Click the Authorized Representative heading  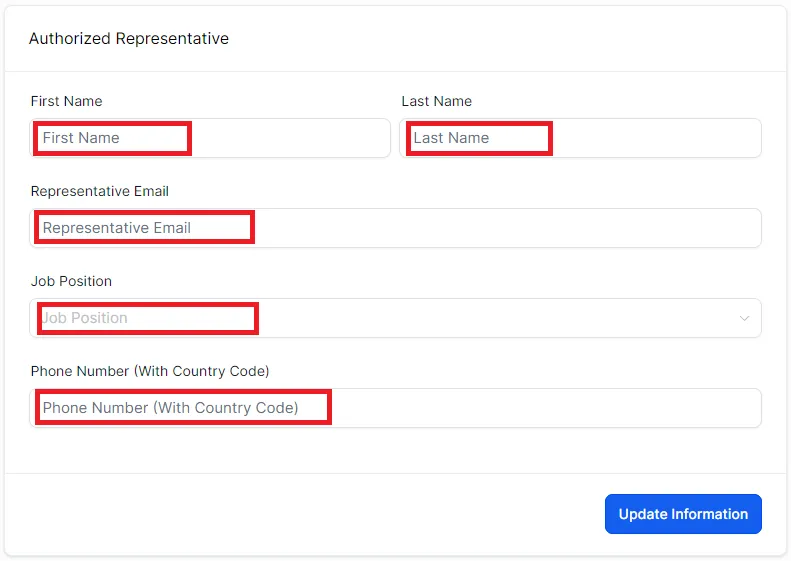tap(129, 38)
